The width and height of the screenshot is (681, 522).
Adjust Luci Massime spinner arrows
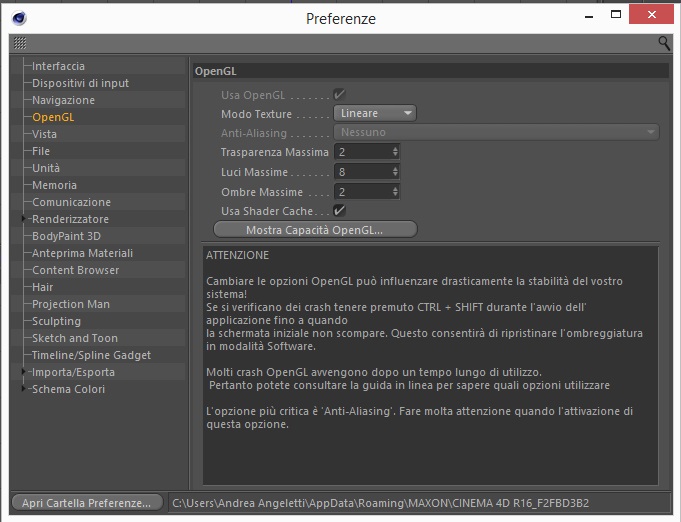(395, 172)
